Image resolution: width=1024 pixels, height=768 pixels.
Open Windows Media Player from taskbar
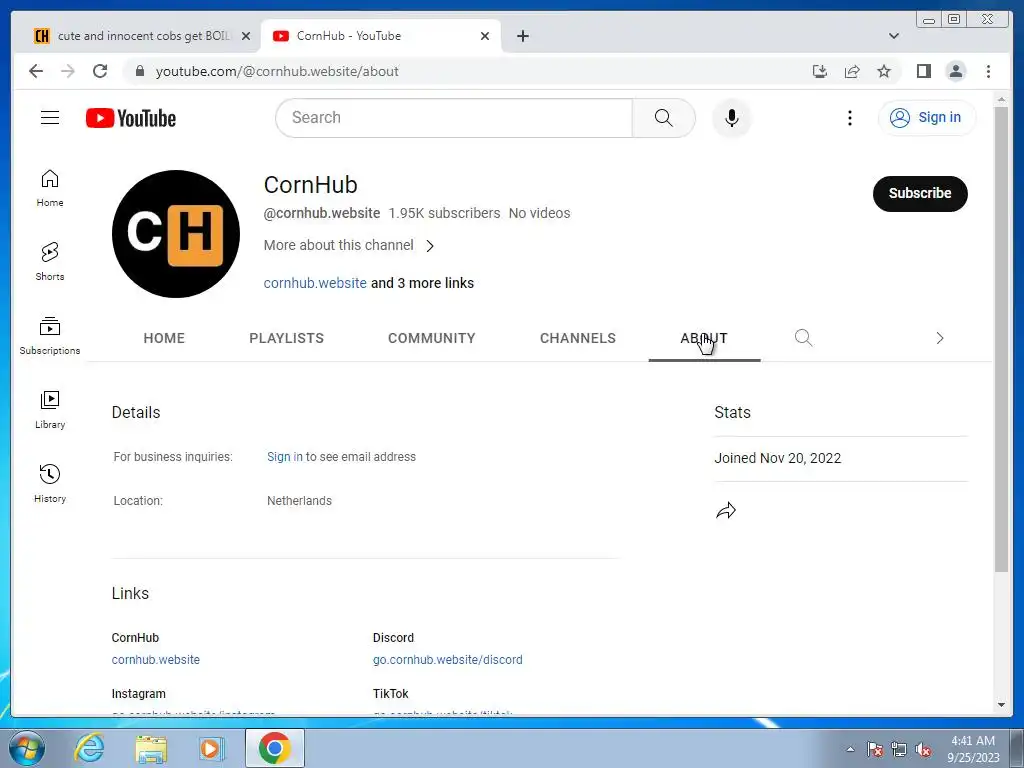pos(212,748)
